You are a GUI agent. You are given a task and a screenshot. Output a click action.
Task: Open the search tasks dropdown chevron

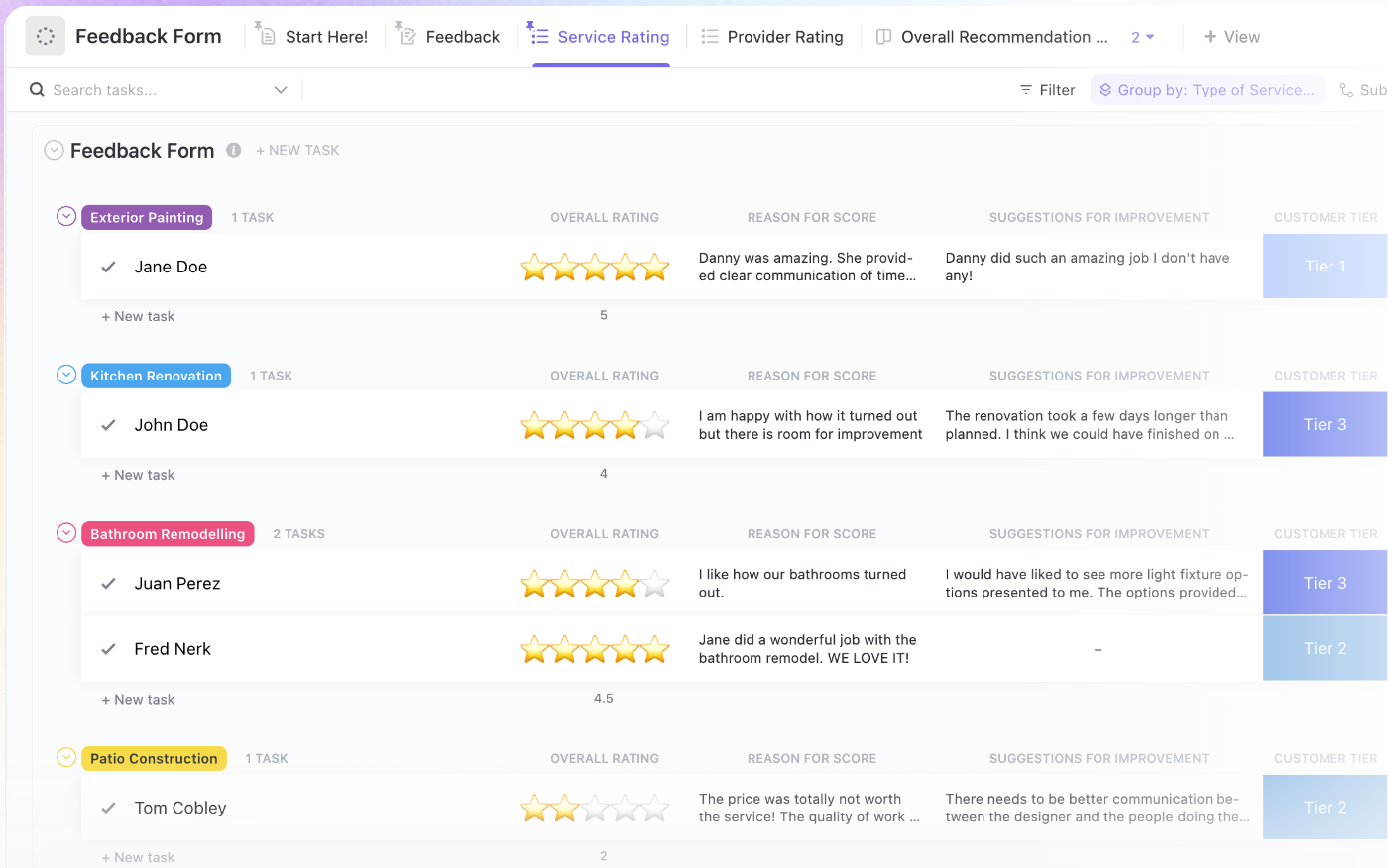[281, 90]
